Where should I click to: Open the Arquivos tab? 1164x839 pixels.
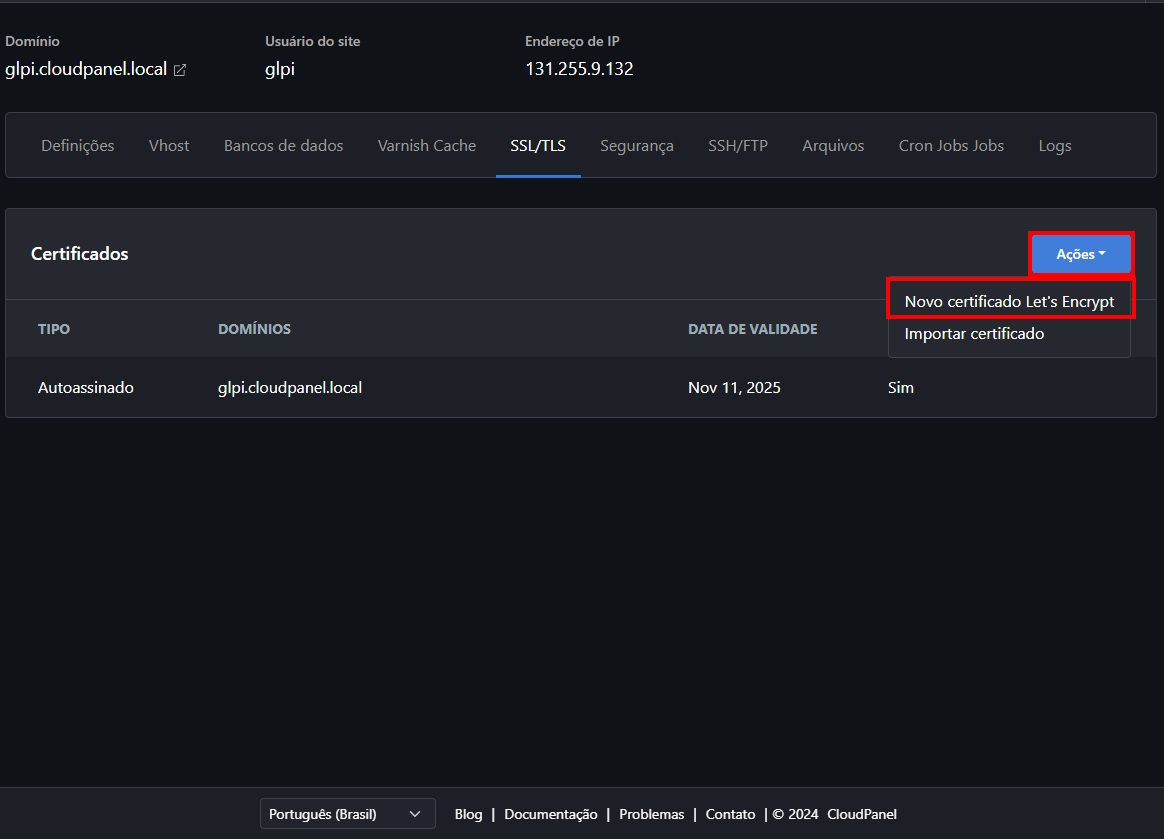[833, 146]
